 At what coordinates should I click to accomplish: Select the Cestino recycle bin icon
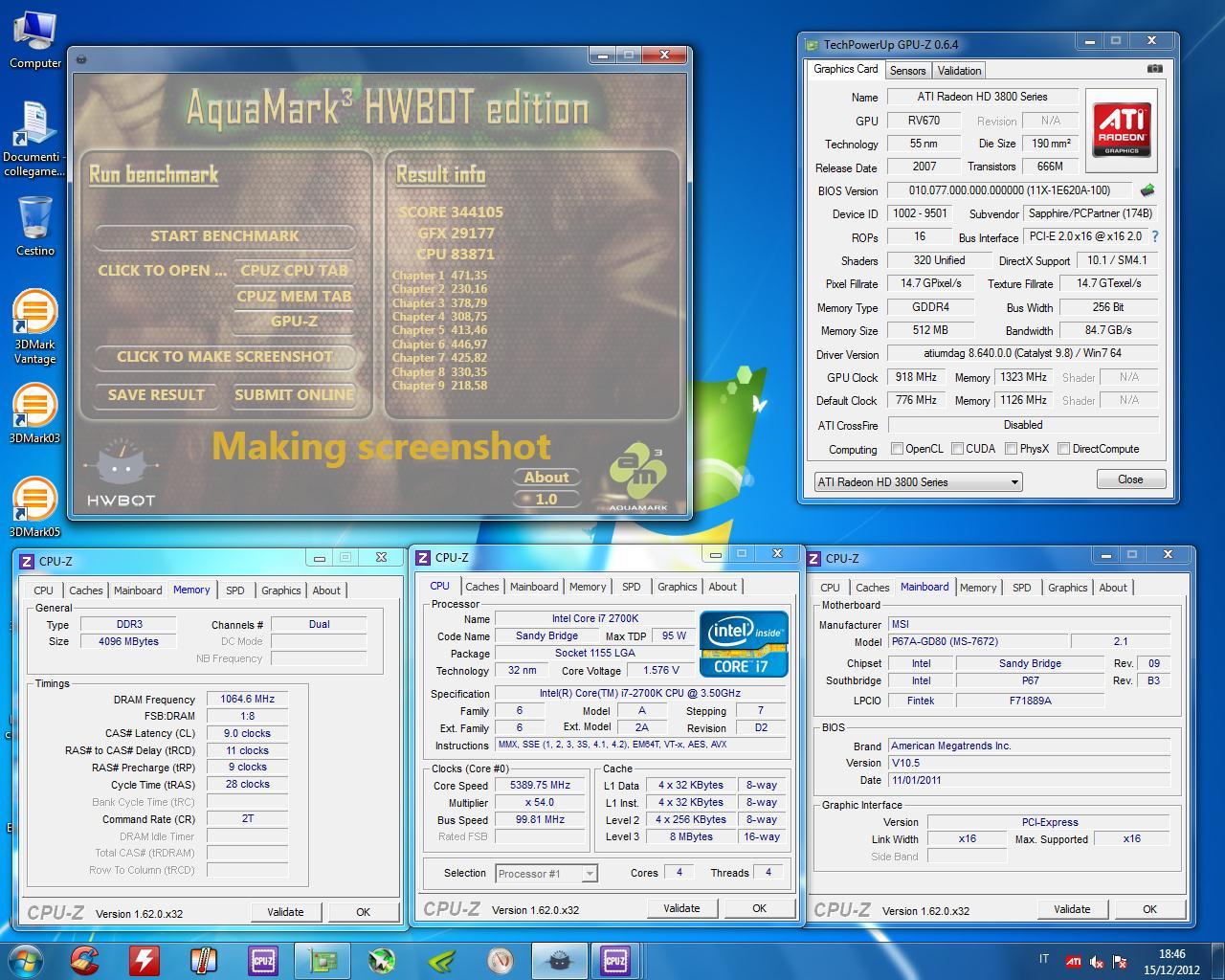pos(35,226)
